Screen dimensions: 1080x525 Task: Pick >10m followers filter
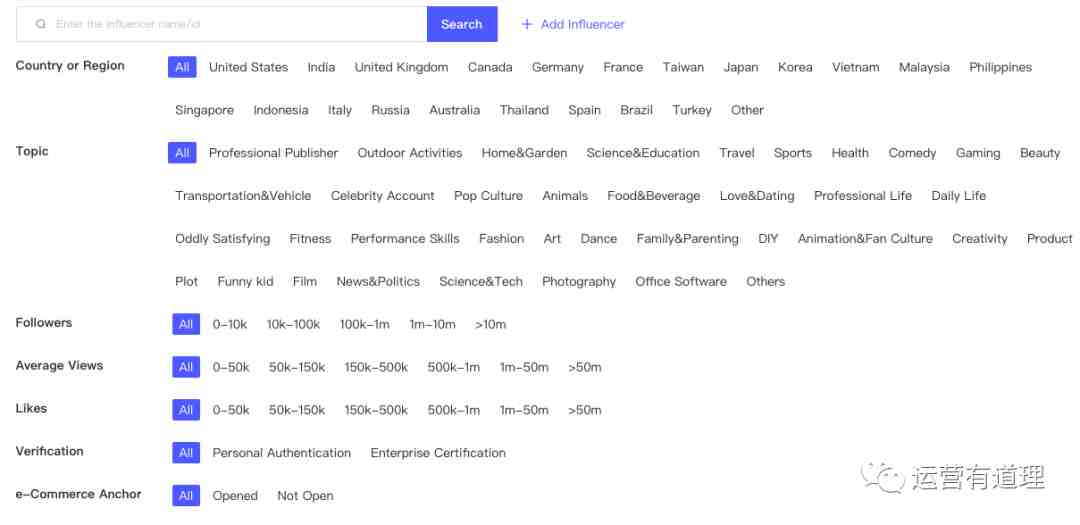click(490, 324)
